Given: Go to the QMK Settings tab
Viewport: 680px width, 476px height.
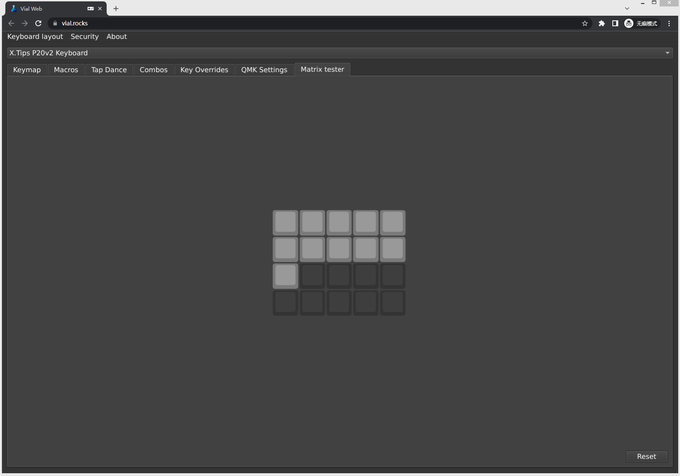Looking at the screenshot, I should point(264,70).
